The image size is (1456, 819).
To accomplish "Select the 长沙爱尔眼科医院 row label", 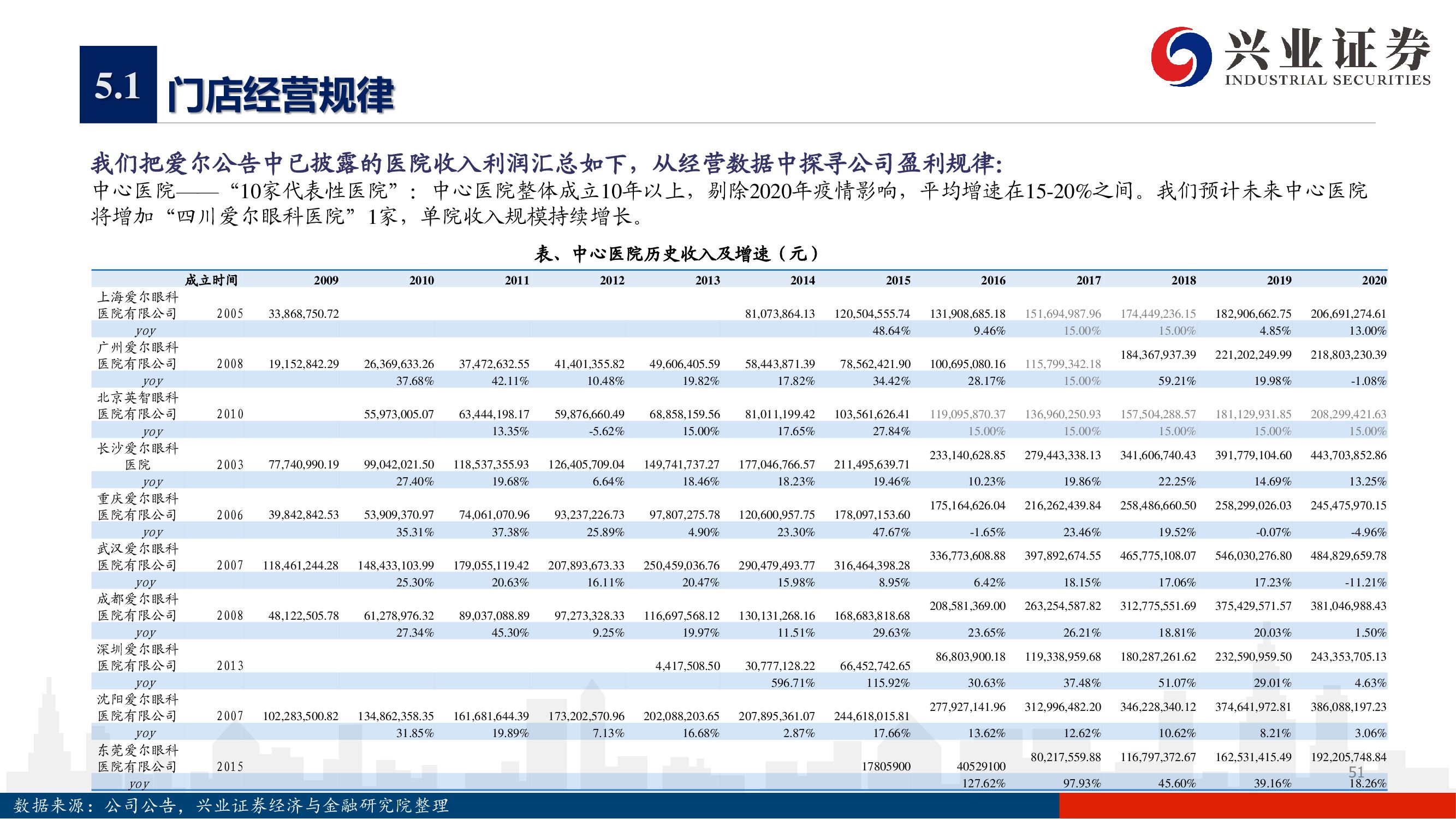I will [138, 456].
